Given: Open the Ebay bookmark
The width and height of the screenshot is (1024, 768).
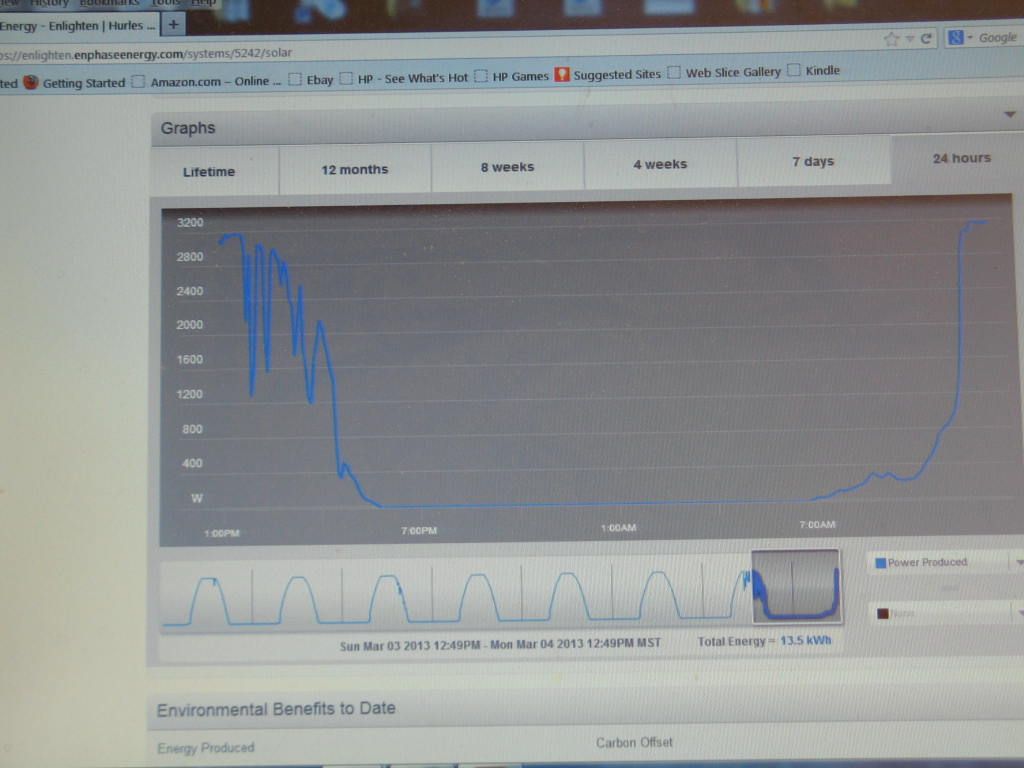Looking at the screenshot, I should tap(311, 79).
